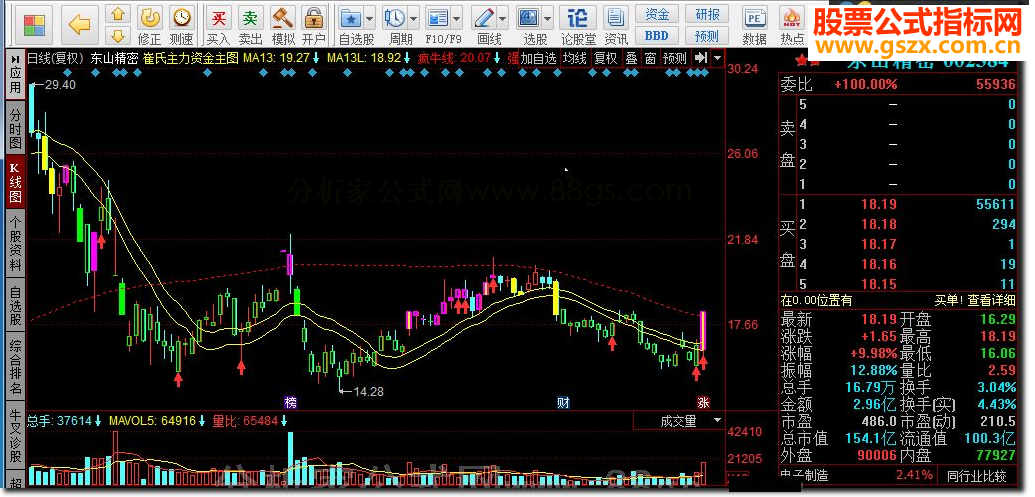Open the 资讯 news icon
The height and width of the screenshot is (497, 1035).
coord(616,18)
